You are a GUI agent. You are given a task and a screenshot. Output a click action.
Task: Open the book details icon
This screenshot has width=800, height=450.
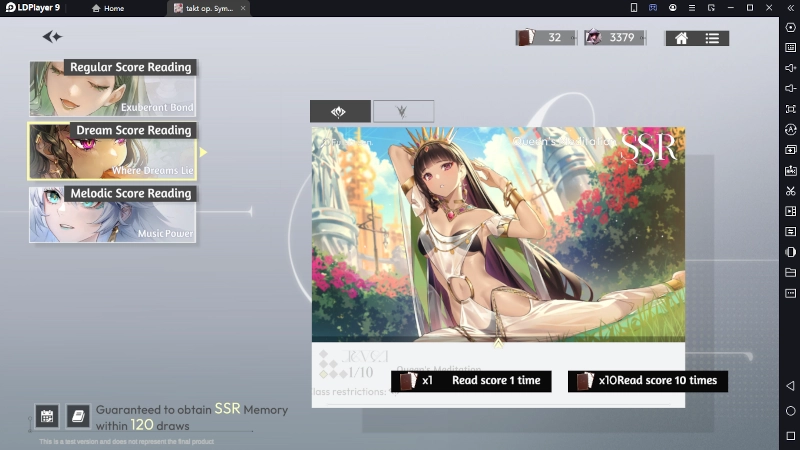coord(78,415)
